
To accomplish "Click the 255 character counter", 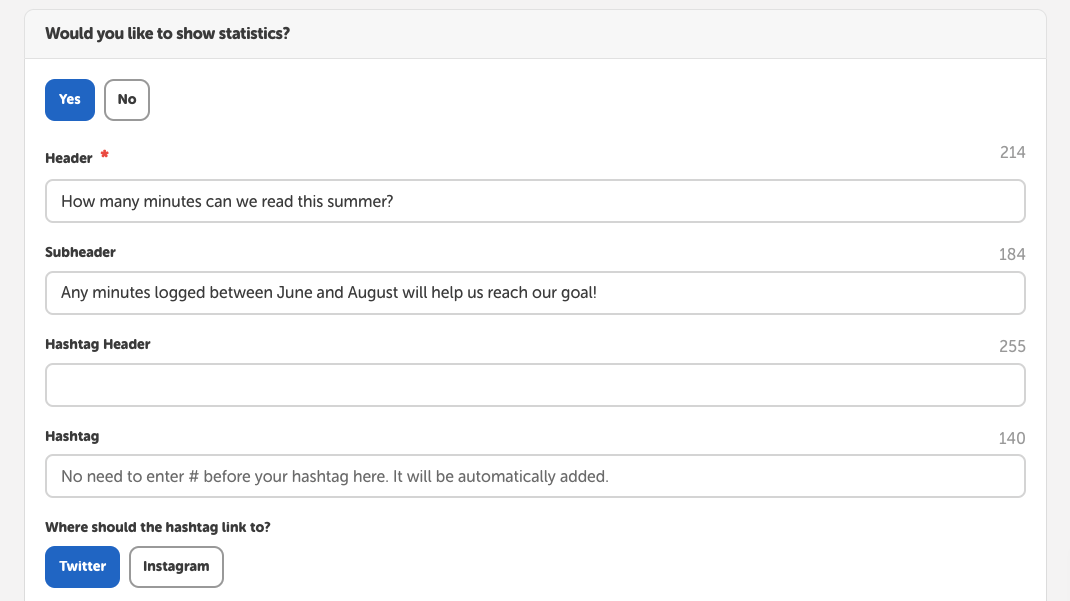I will click(1012, 346).
